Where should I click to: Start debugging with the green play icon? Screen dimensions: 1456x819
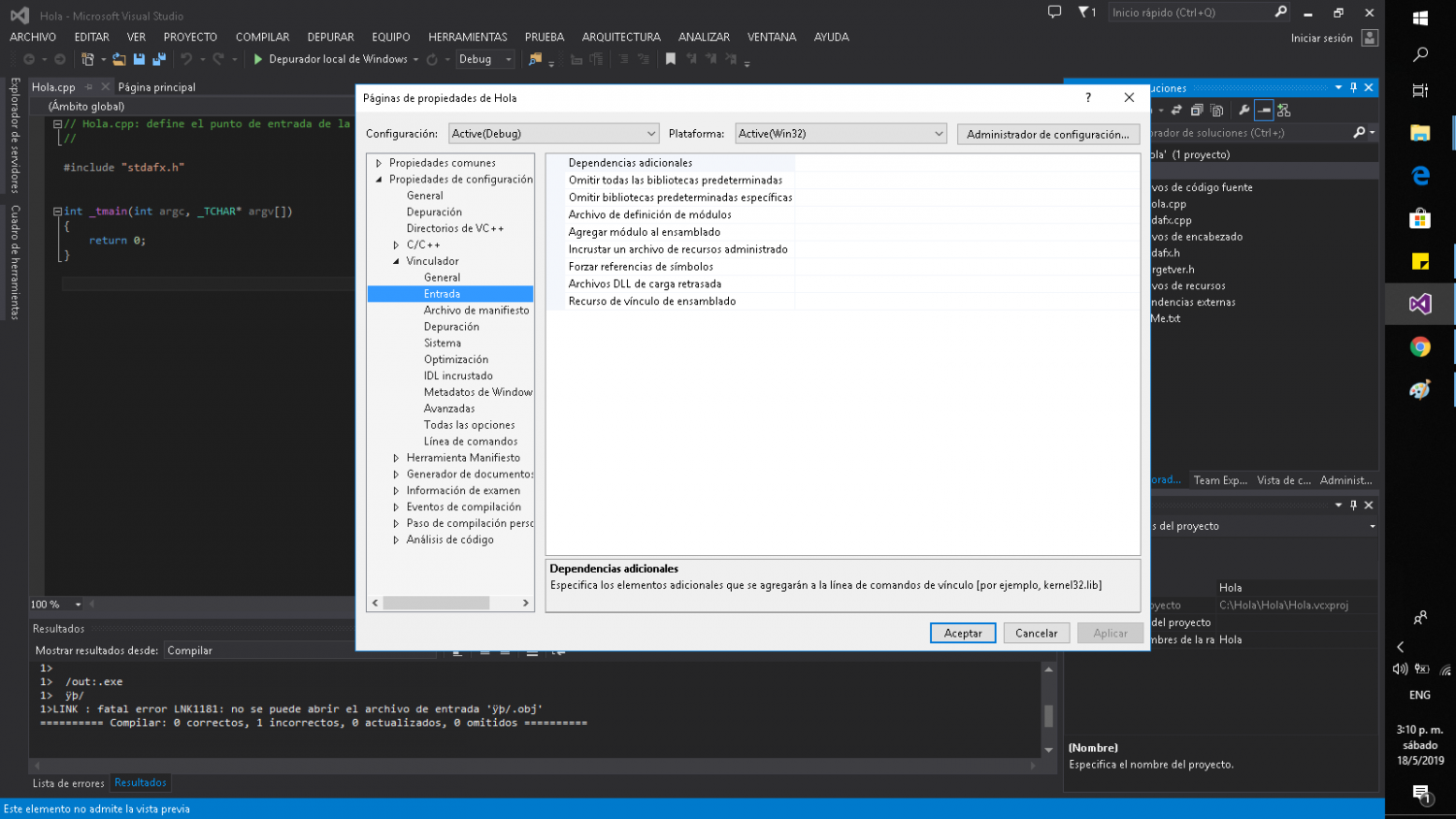pyautogui.click(x=258, y=59)
